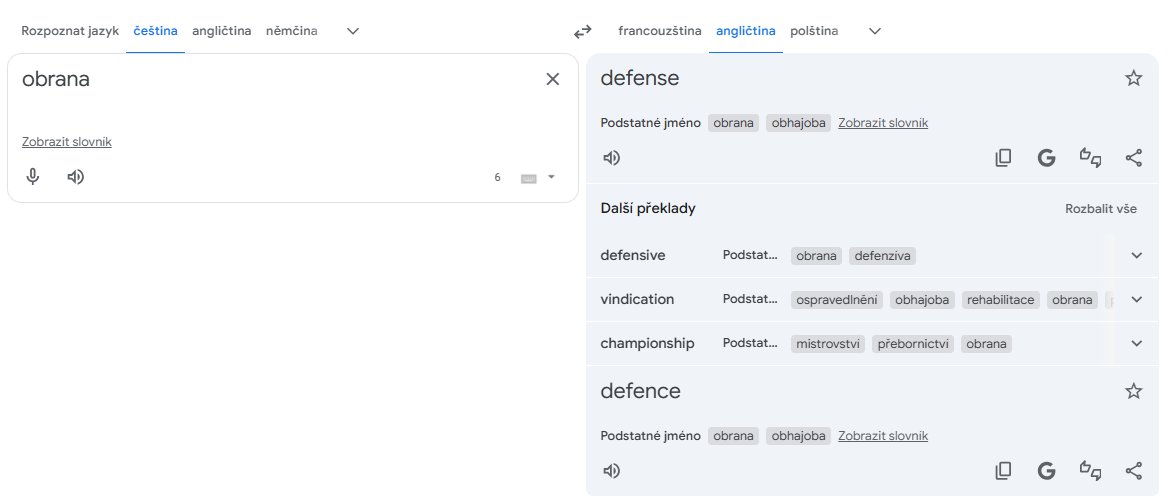Select francouzština as target language
The width and height of the screenshot is (1174, 501).
(x=660, y=31)
